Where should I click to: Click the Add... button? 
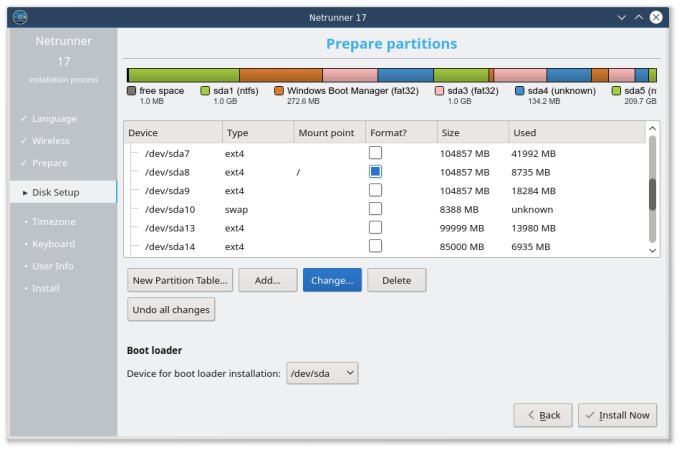(268, 280)
